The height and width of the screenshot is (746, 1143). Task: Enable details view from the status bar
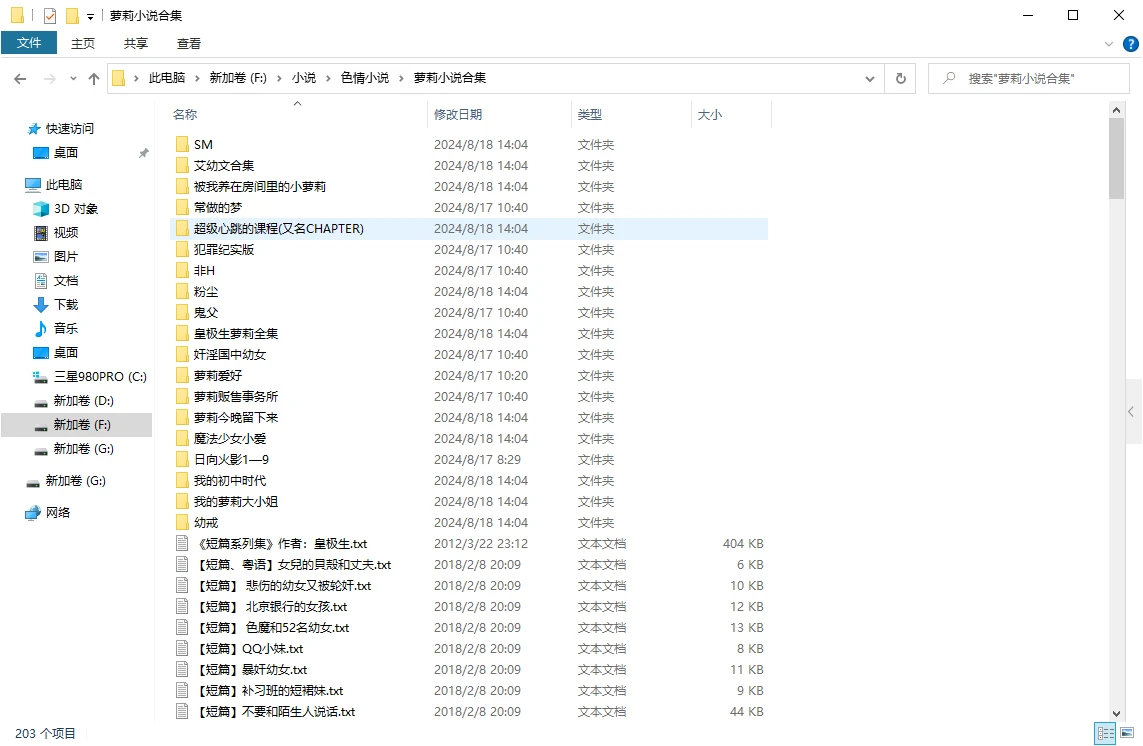click(x=1106, y=733)
